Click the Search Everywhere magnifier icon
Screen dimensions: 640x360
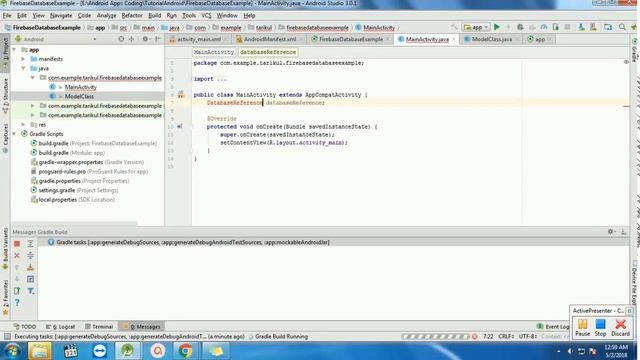[x=622, y=27]
